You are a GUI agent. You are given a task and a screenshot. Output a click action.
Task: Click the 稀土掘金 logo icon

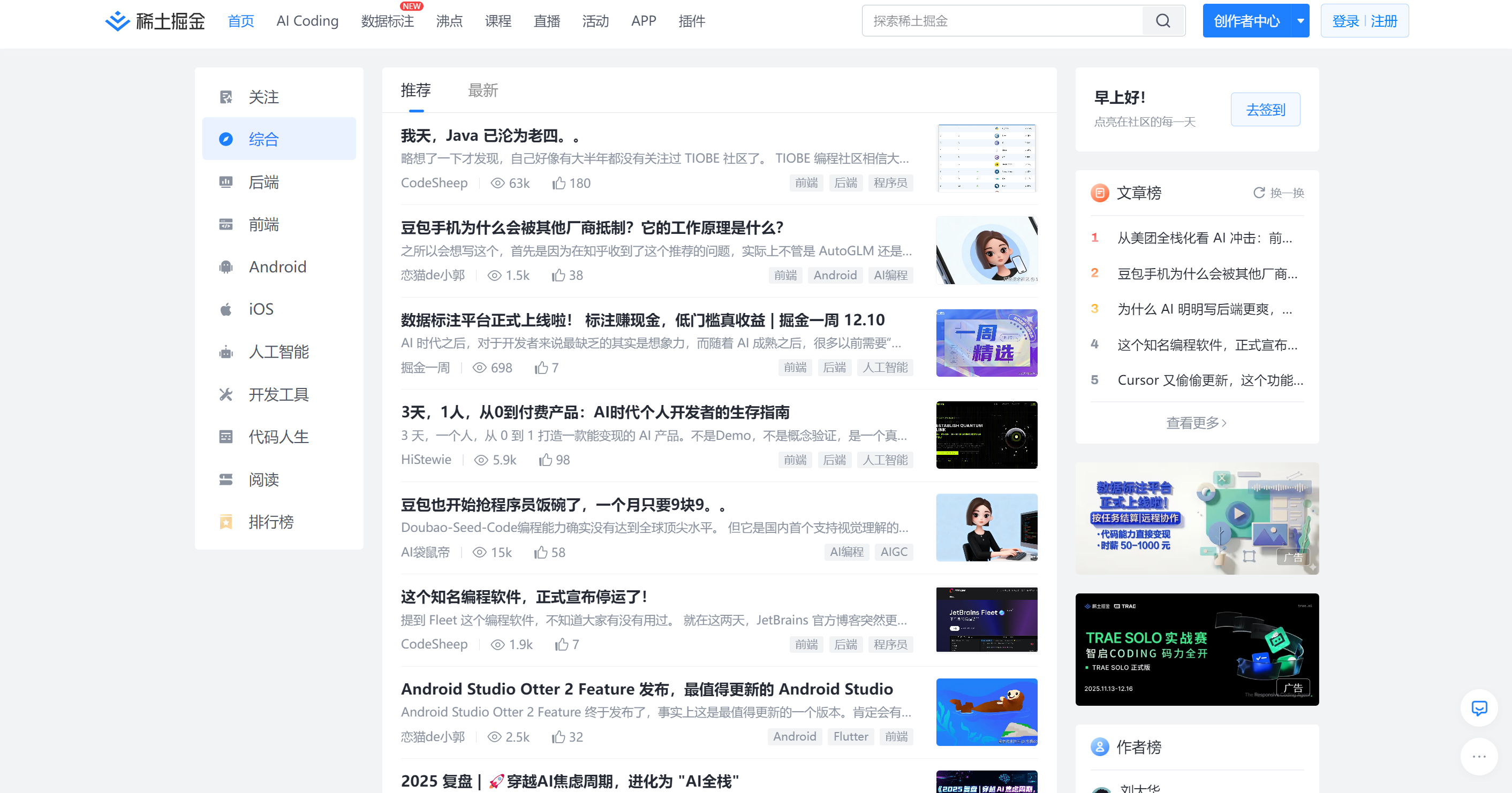pyautogui.click(x=117, y=21)
